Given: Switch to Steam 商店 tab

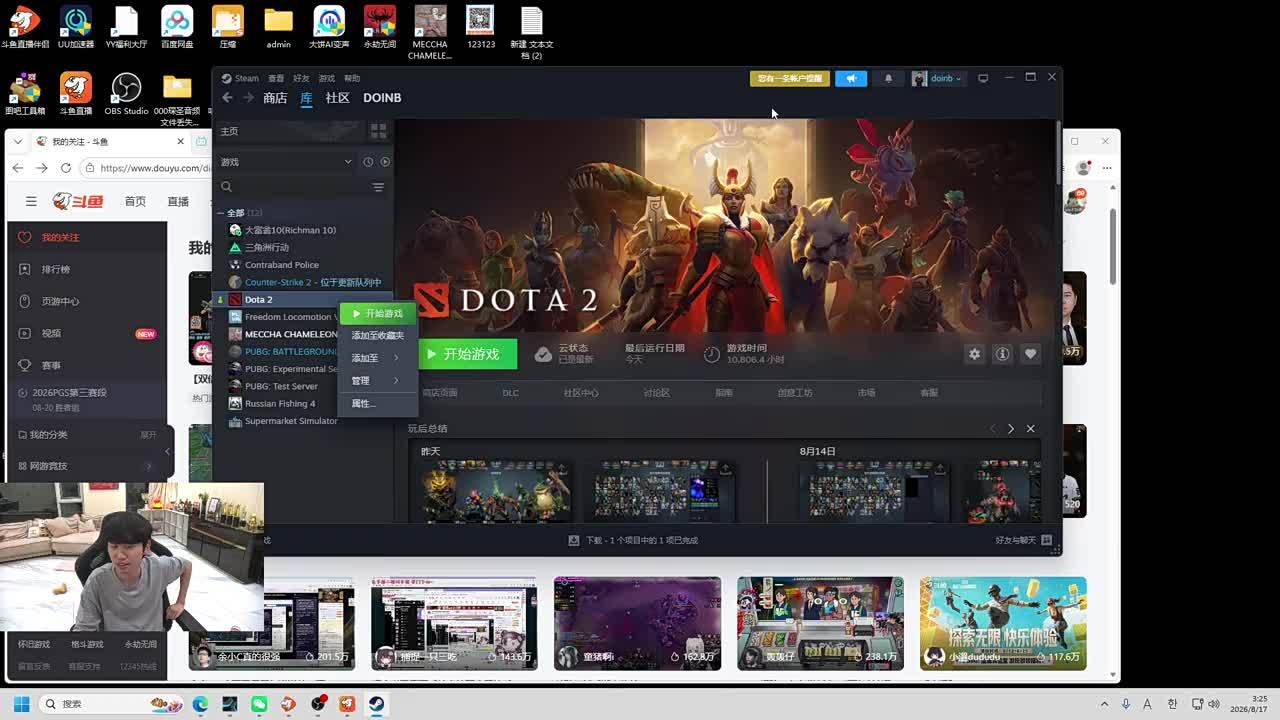Looking at the screenshot, I should click(x=275, y=98).
